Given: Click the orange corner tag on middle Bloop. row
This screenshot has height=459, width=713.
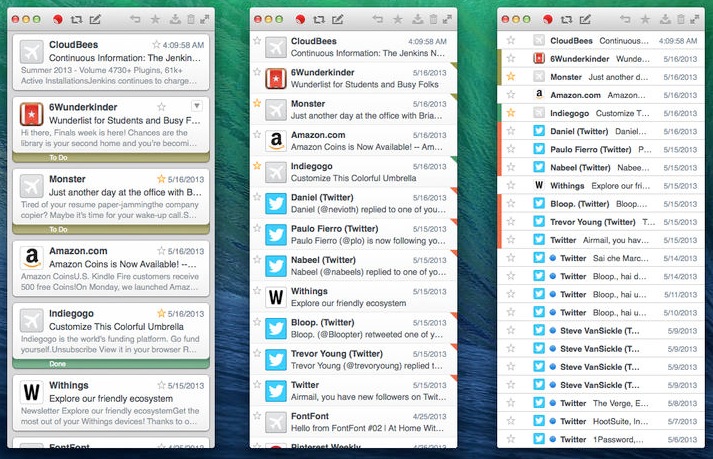Looking at the screenshot, I should coord(454,315).
